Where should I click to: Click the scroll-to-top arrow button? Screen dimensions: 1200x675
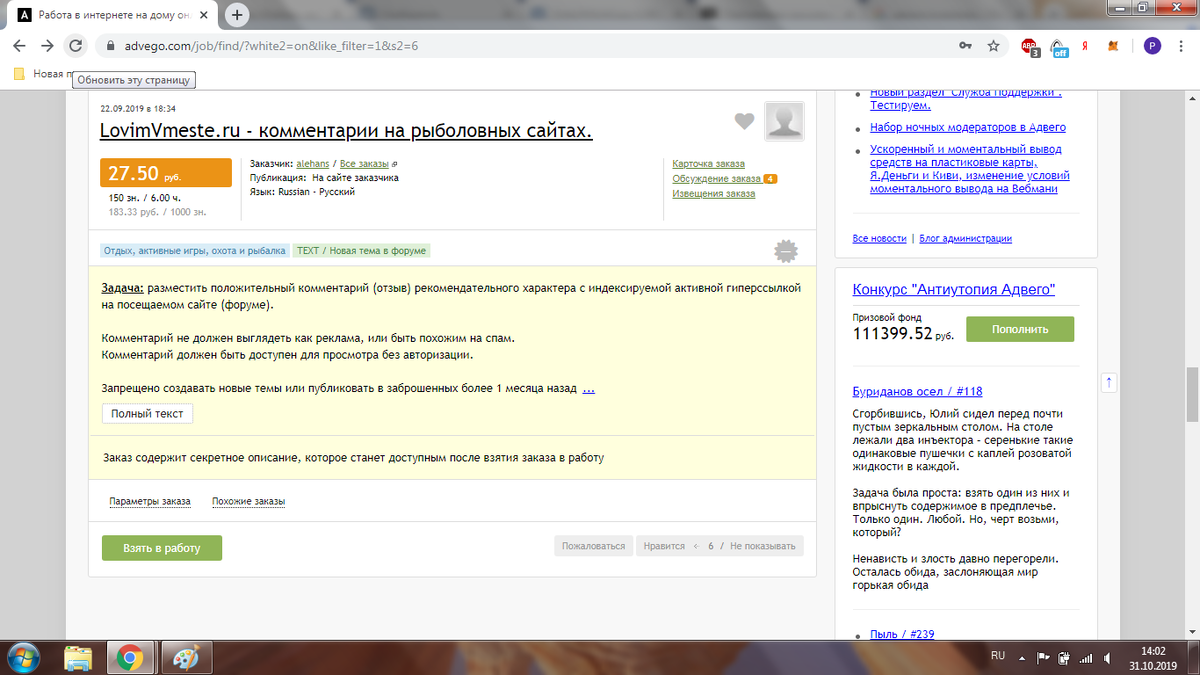pyautogui.click(x=1109, y=384)
